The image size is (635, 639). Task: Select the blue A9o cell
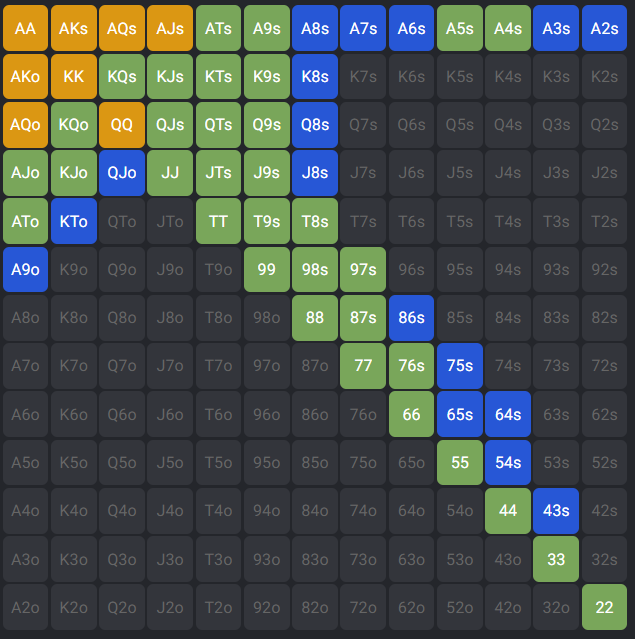26,269
